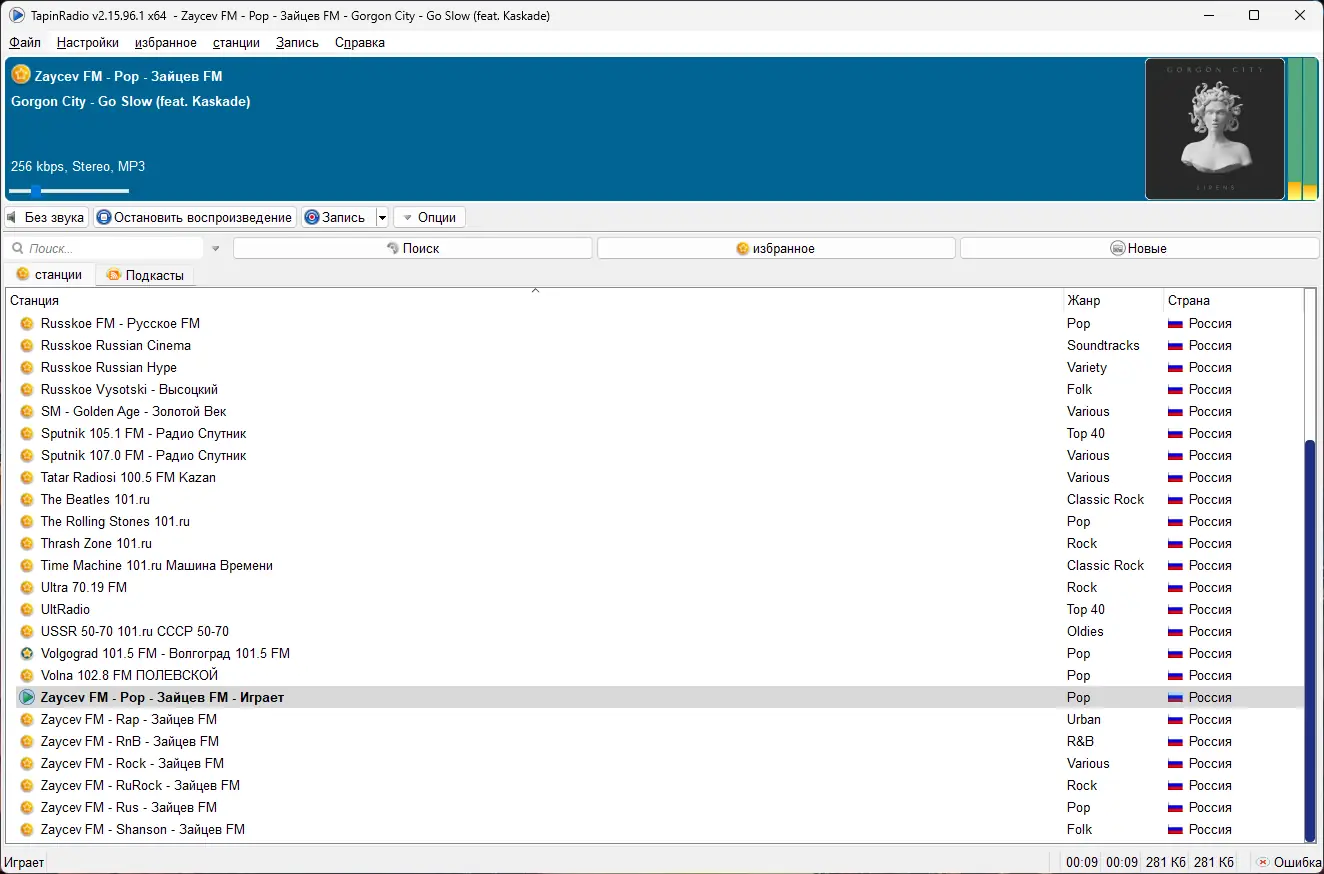Click the star icon of Volna 102.8 FM

[27, 676]
